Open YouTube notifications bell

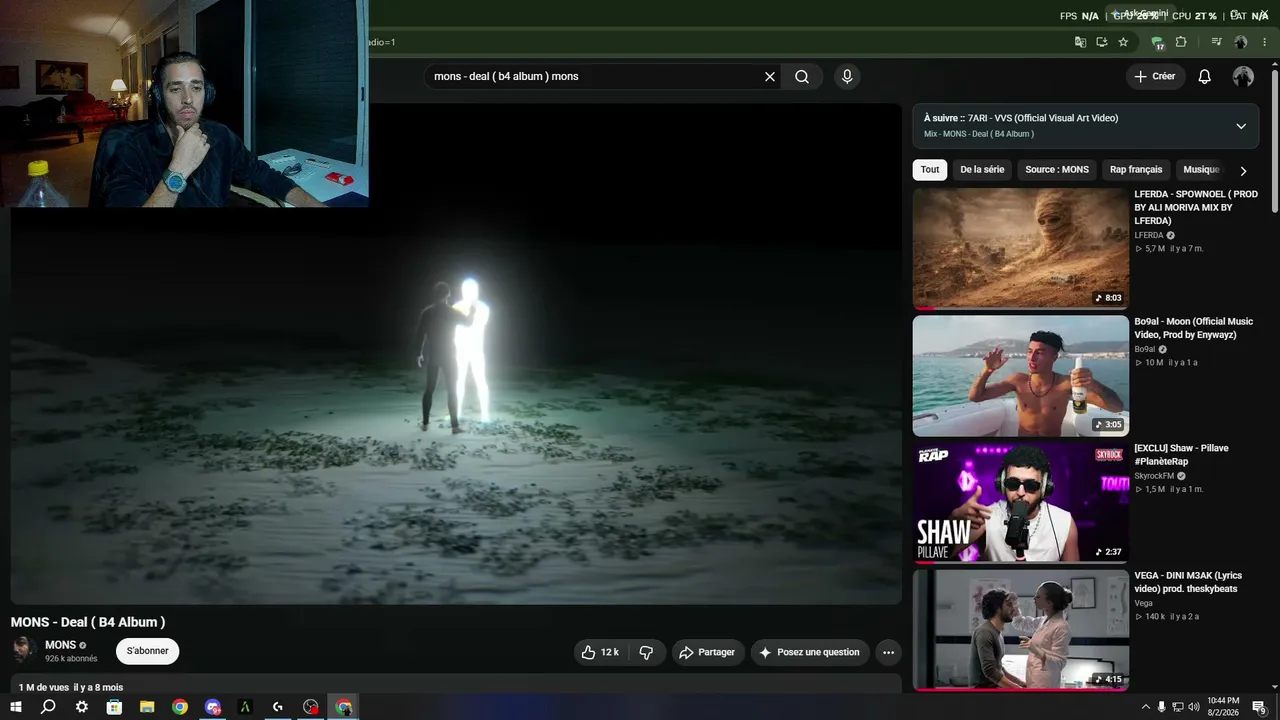(1205, 77)
